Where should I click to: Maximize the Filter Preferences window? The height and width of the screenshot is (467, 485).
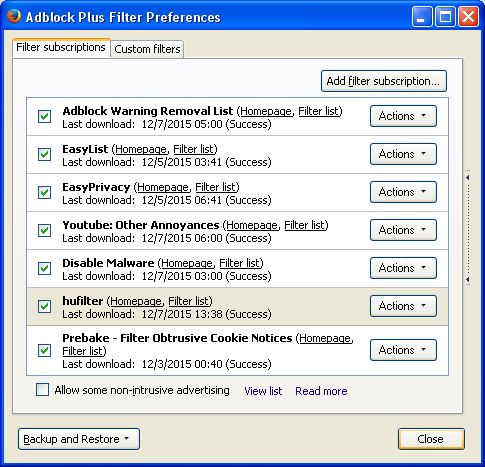tap(445, 16)
